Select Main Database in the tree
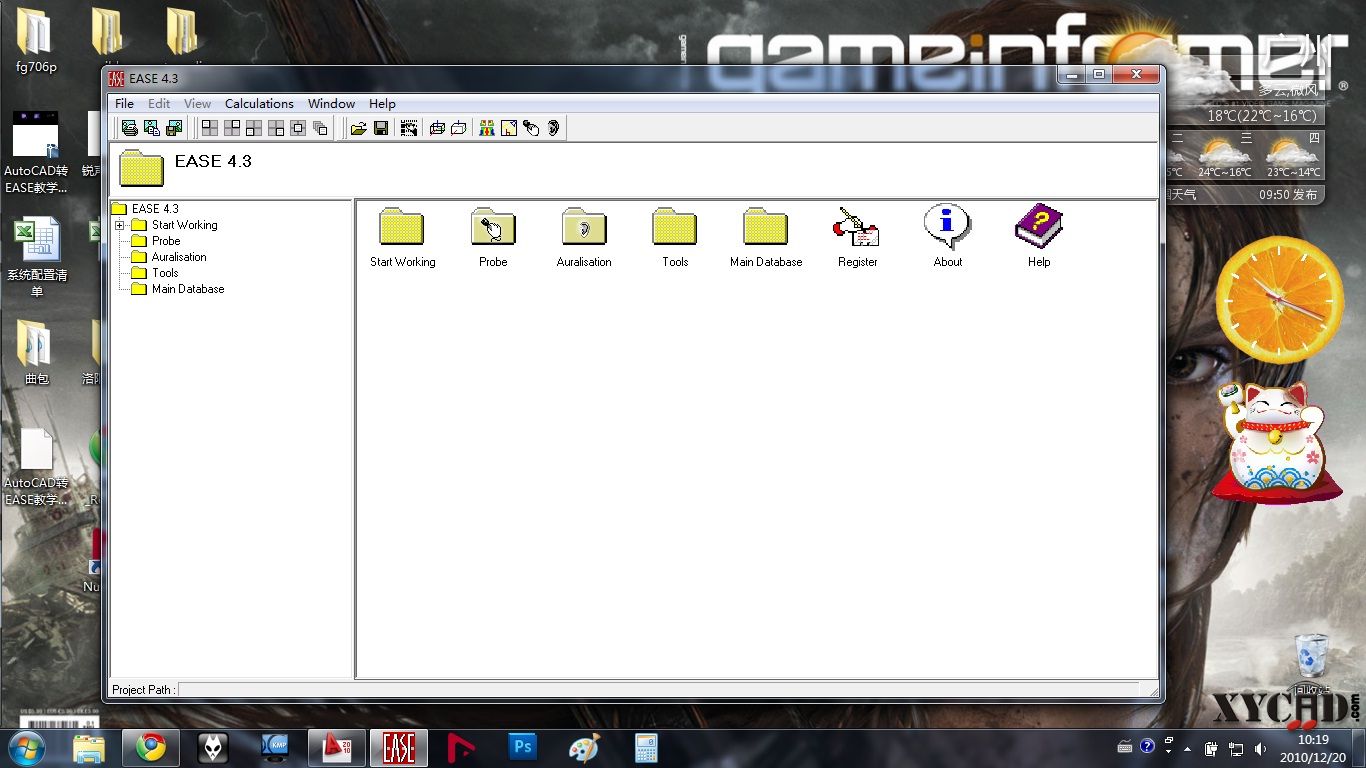Screen dimensions: 1366x768 (188, 289)
